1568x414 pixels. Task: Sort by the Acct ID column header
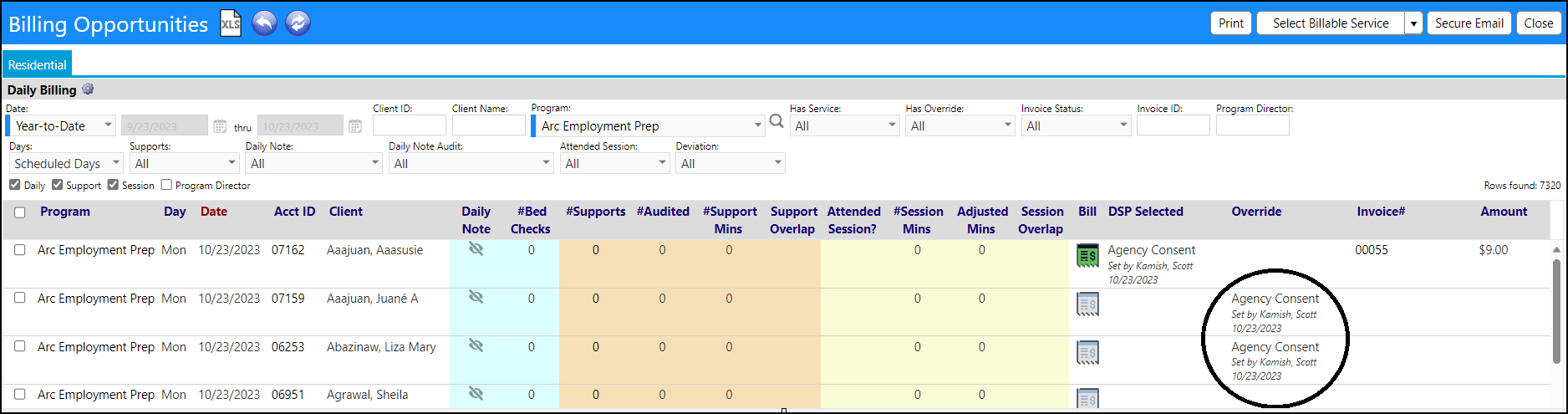295,212
